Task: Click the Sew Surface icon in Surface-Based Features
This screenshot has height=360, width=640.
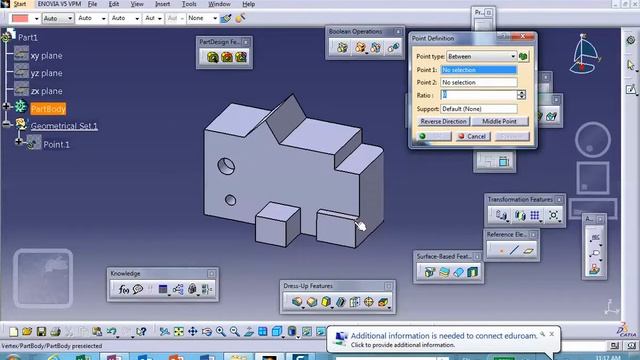Action: [472, 272]
